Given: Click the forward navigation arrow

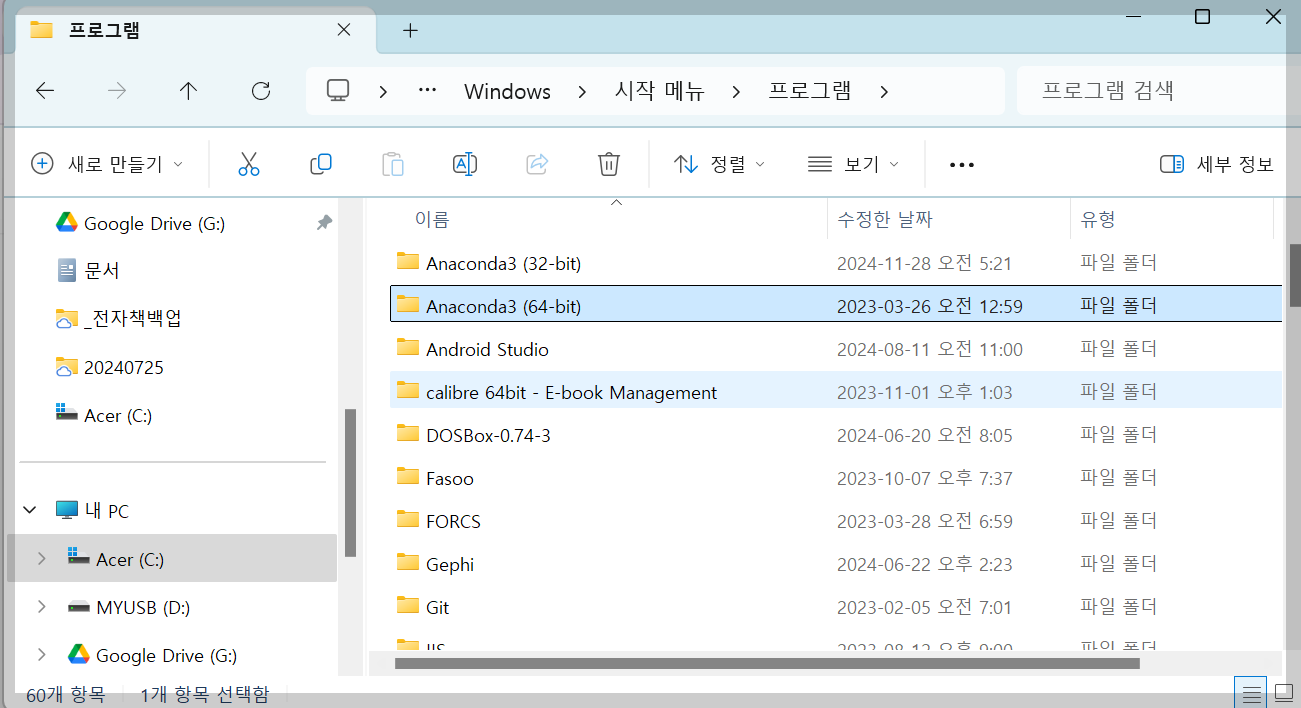Looking at the screenshot, I should [x=117, y=91].
